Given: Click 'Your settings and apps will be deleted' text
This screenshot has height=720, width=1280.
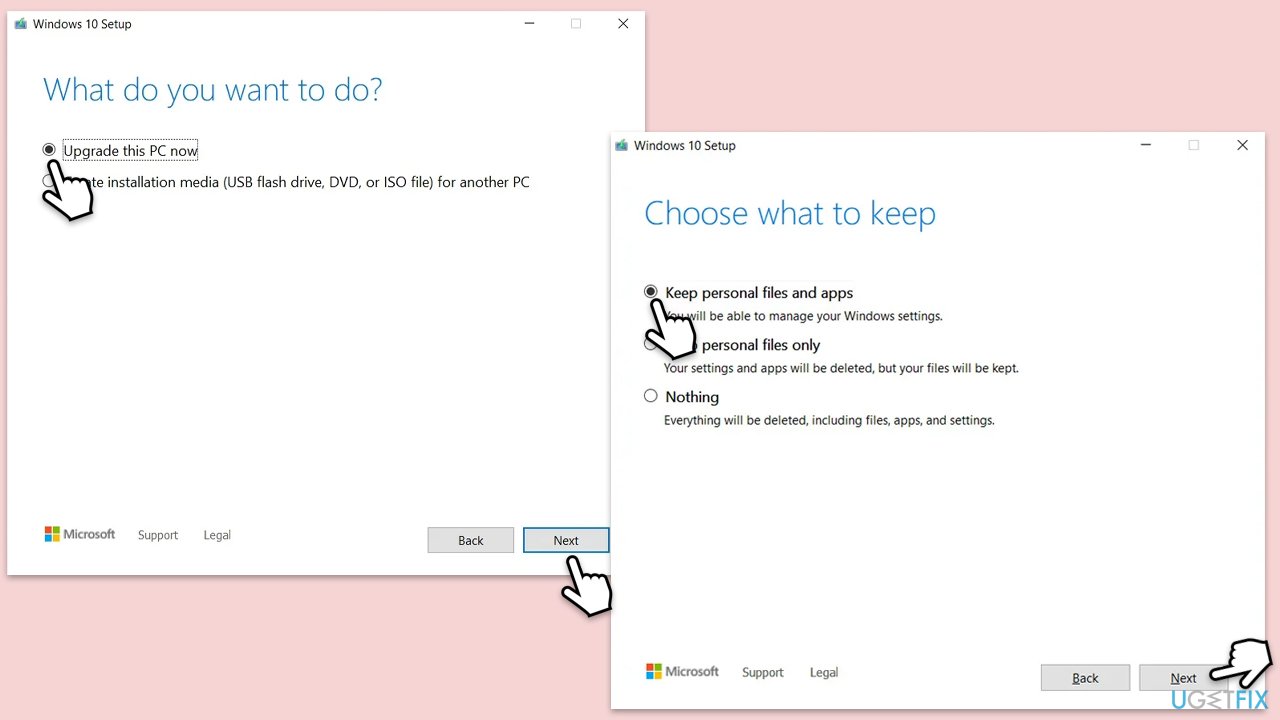Looking at the screenshot, I should coord(841,368).
